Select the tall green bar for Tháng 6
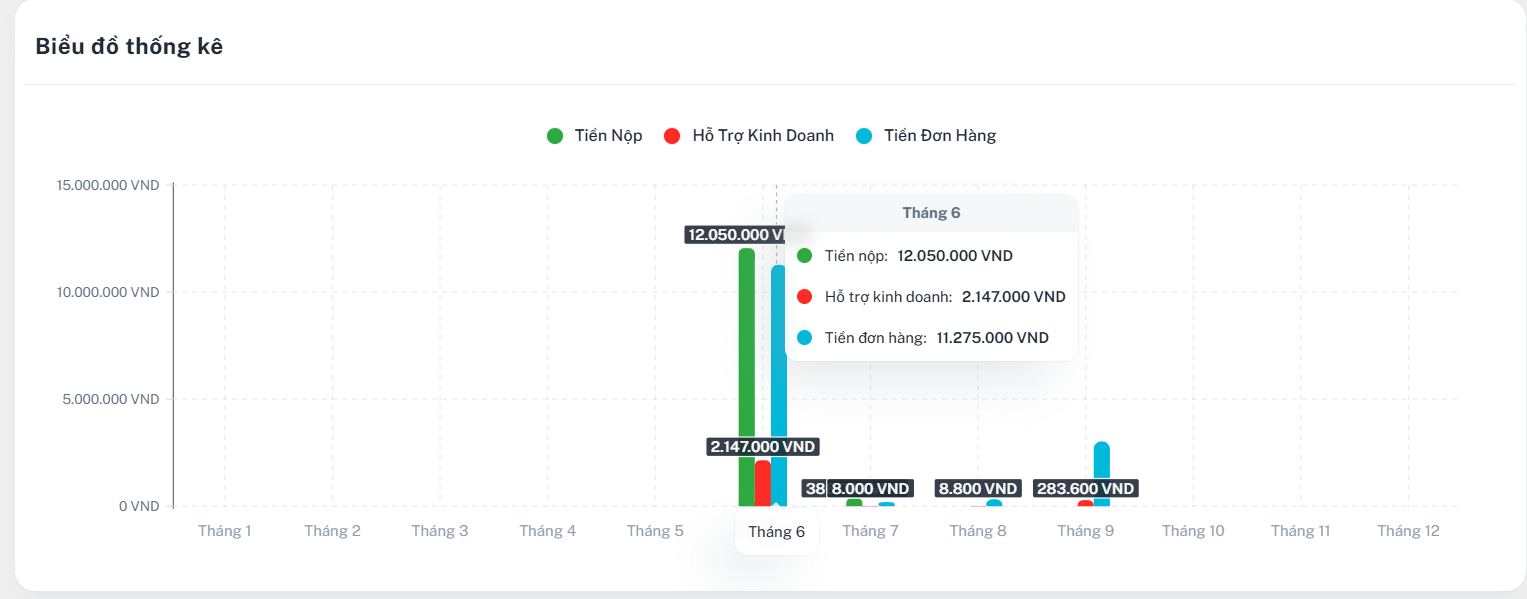1527x599 pixels. point(746,350)
